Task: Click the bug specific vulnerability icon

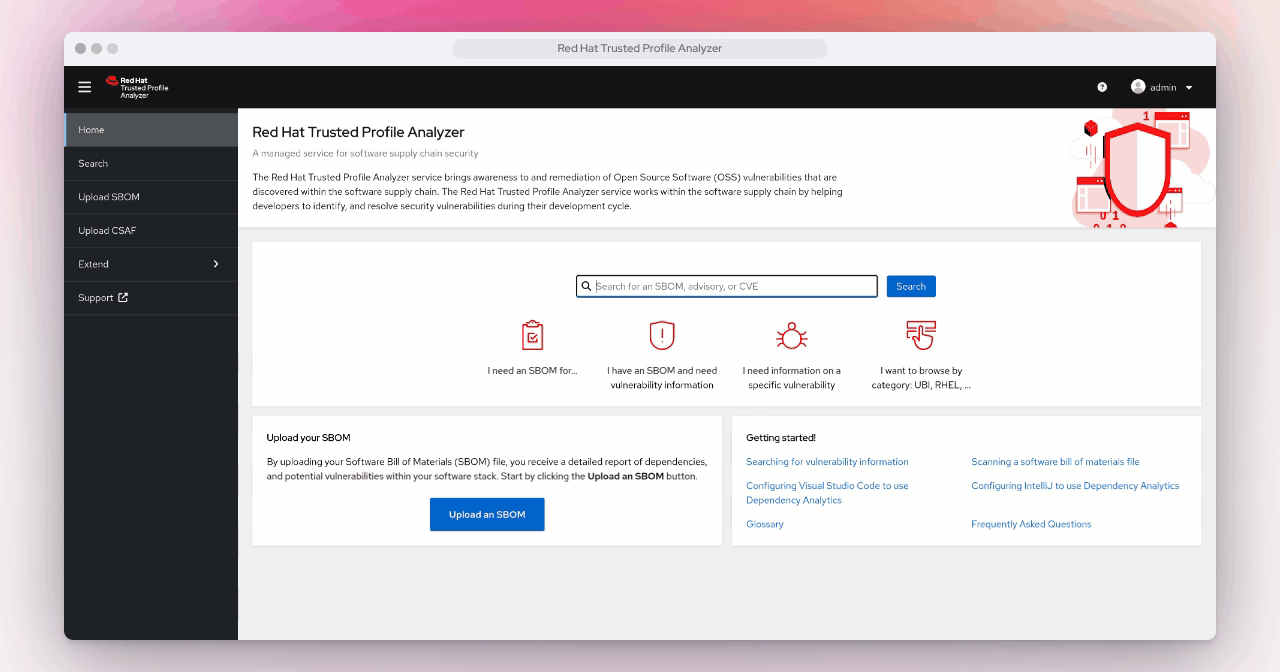Action: tap(792, 335)
